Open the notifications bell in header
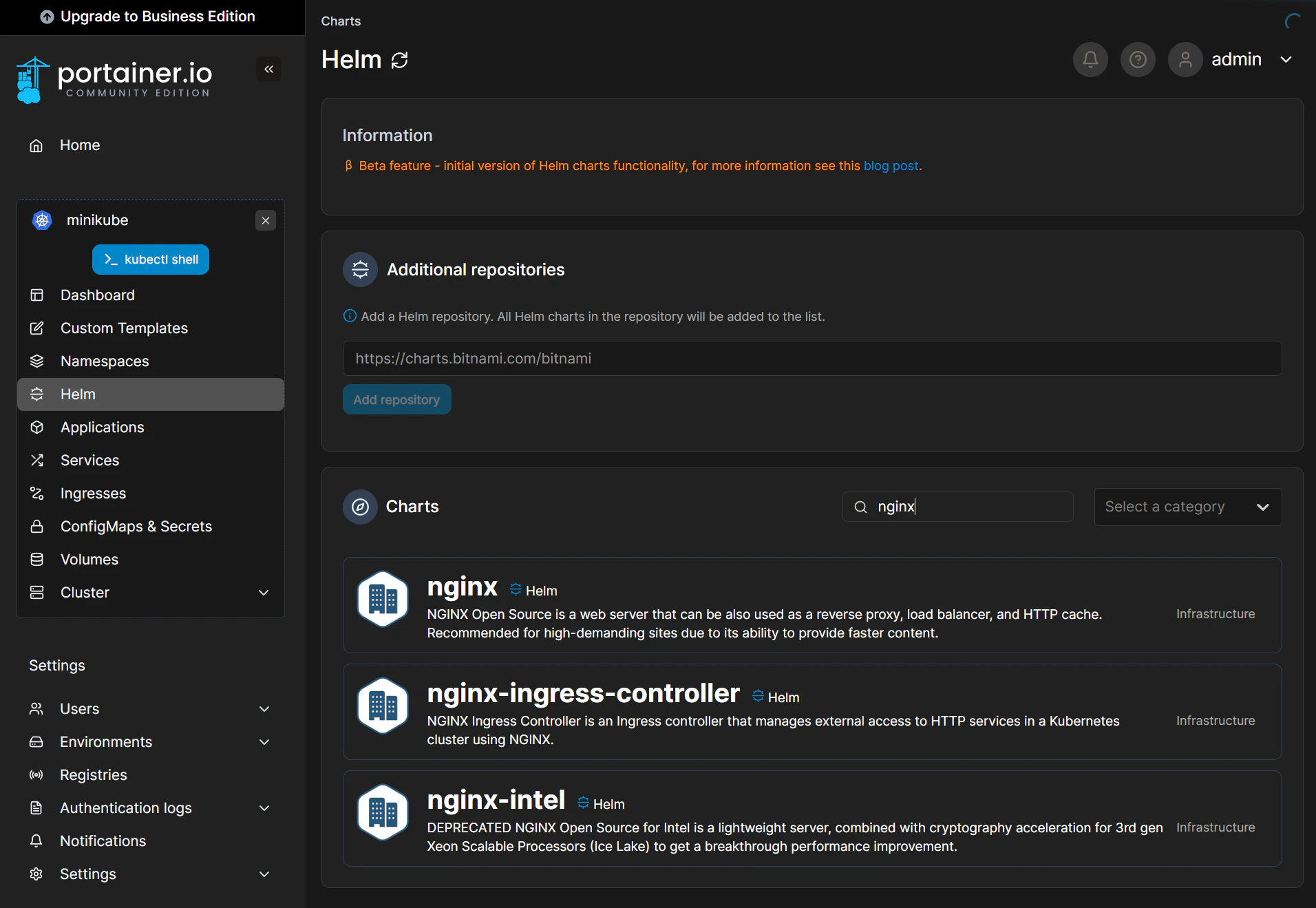1316x908 pixels. coord(1090,60)
